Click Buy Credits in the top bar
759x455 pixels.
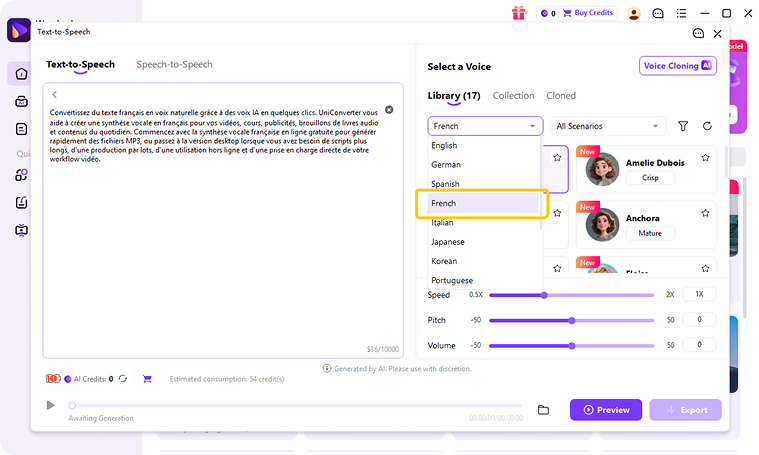tap(588, 13)
